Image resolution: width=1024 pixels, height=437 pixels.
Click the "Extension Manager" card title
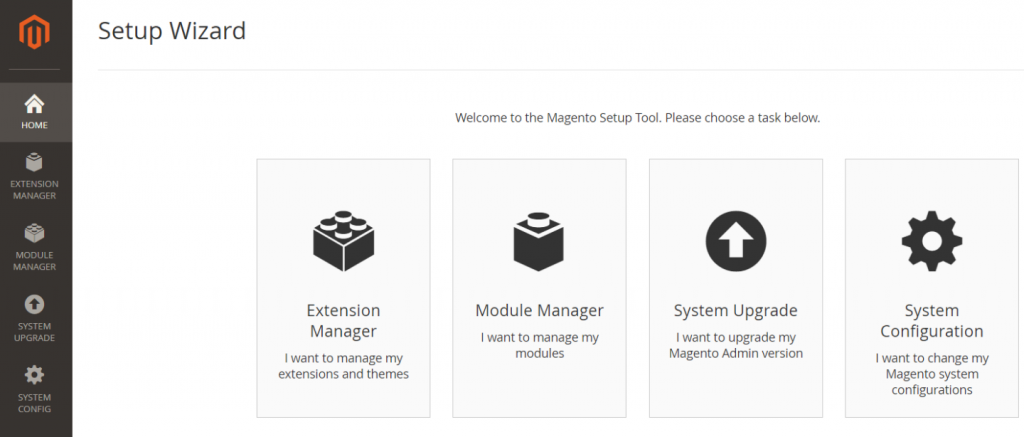343,321
